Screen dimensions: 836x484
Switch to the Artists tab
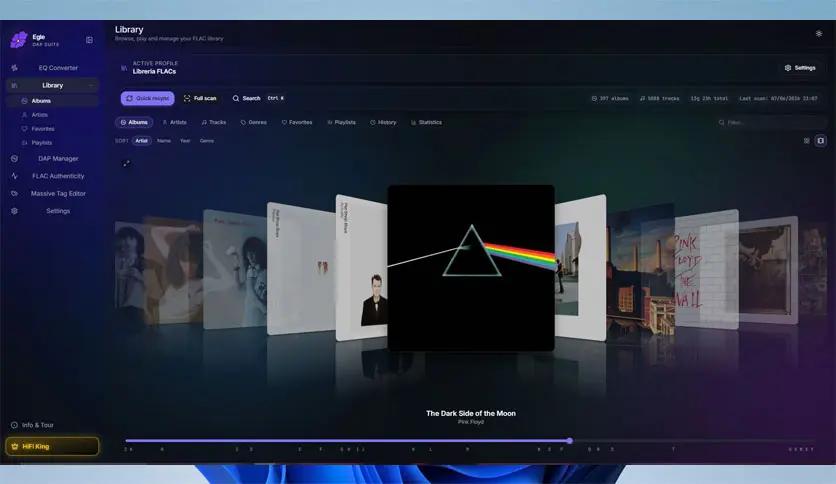174,123
